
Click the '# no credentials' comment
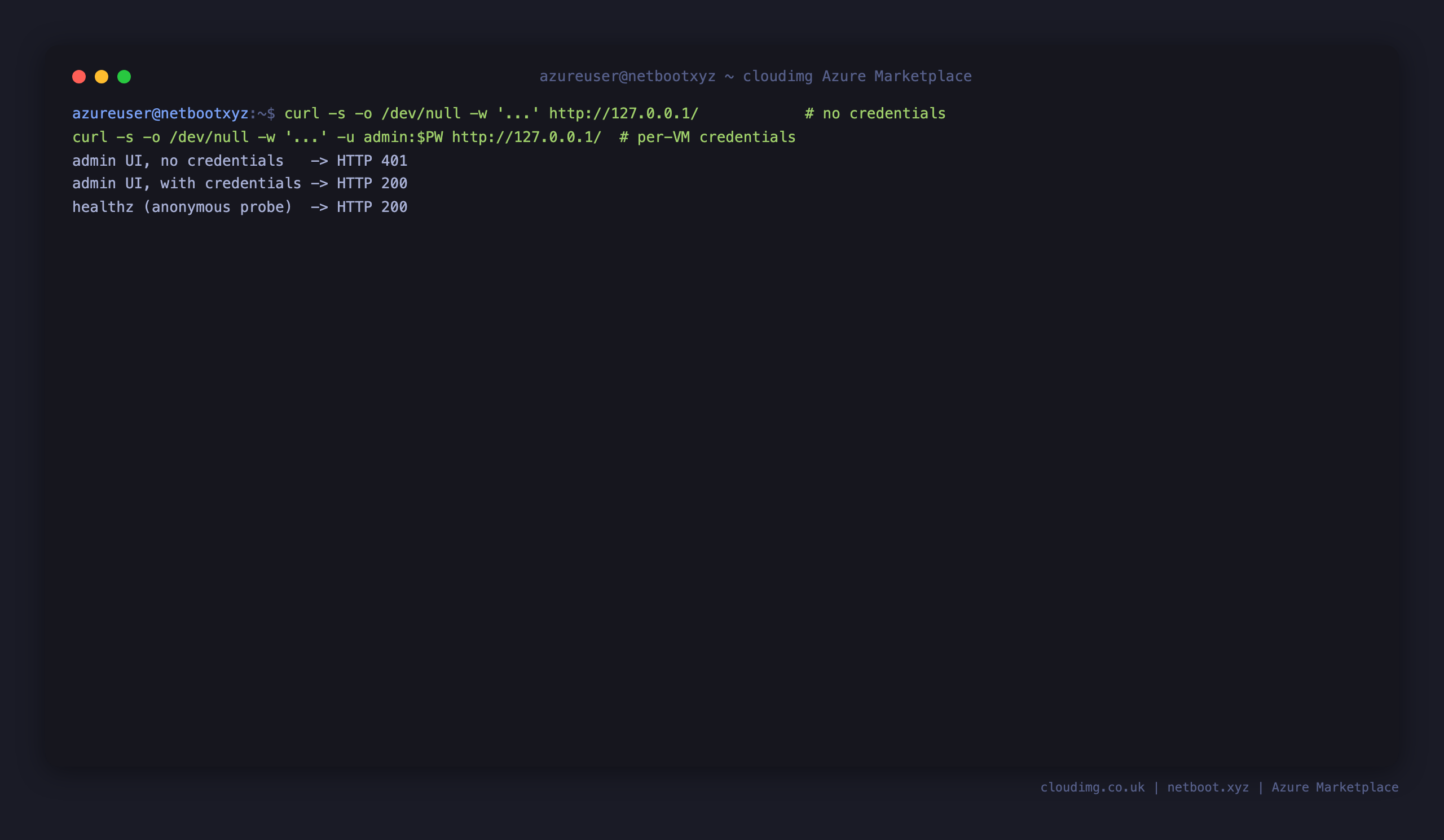pyautogui.click(x=875, y=113)
